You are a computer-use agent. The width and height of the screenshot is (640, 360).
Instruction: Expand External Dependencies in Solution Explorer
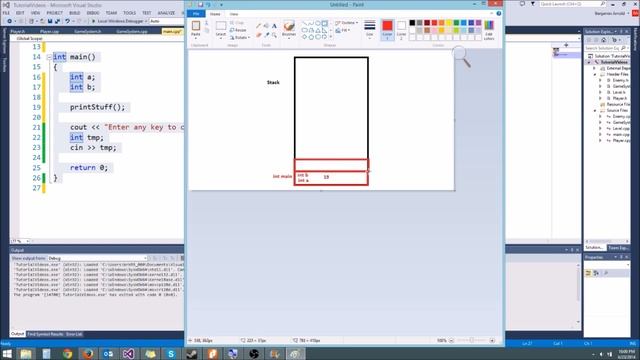(595, 69)
